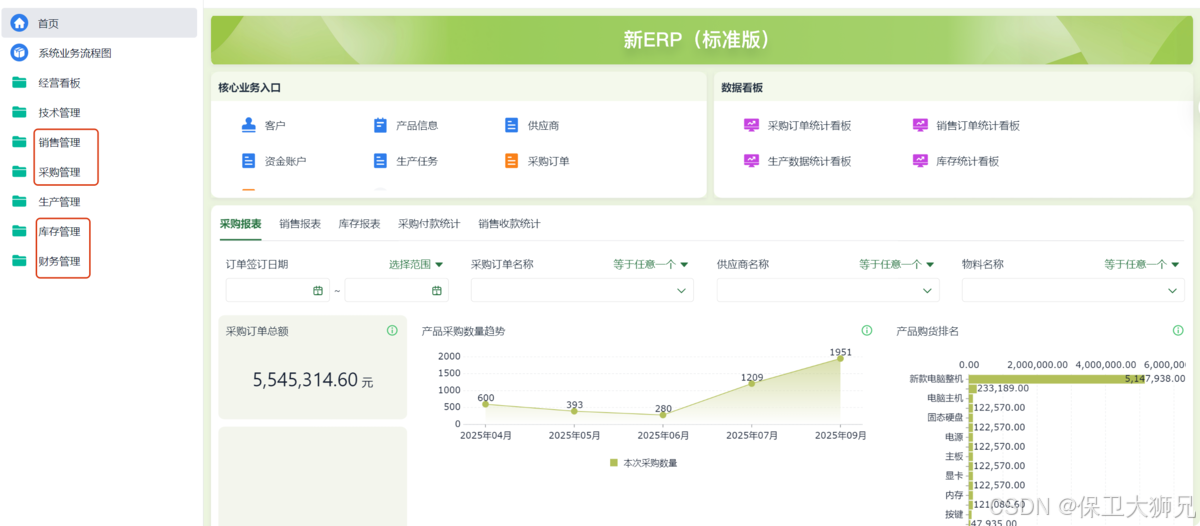This screenshot has width=1200, height=526.
Task: Click the folder icon beside 销售管理
Action: pos(19,142)
